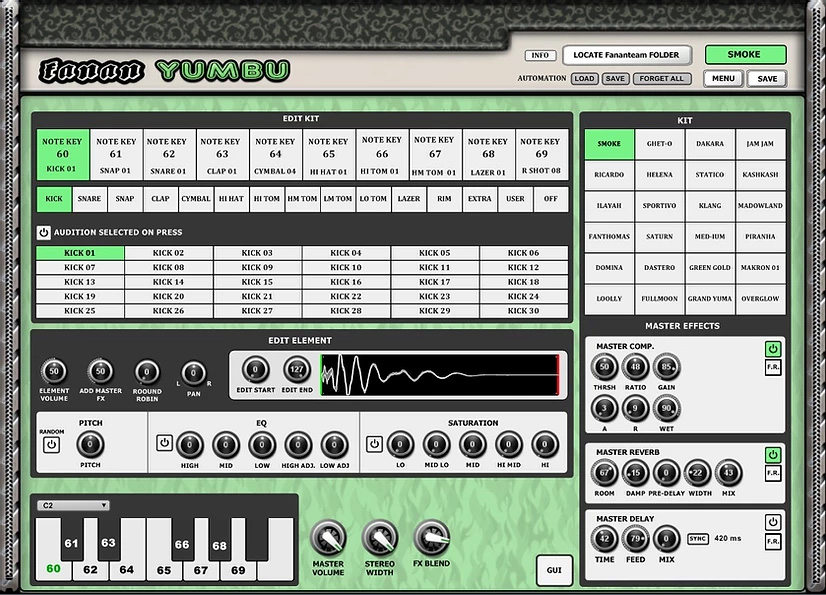Click the sample waveform display

(439, 375)
